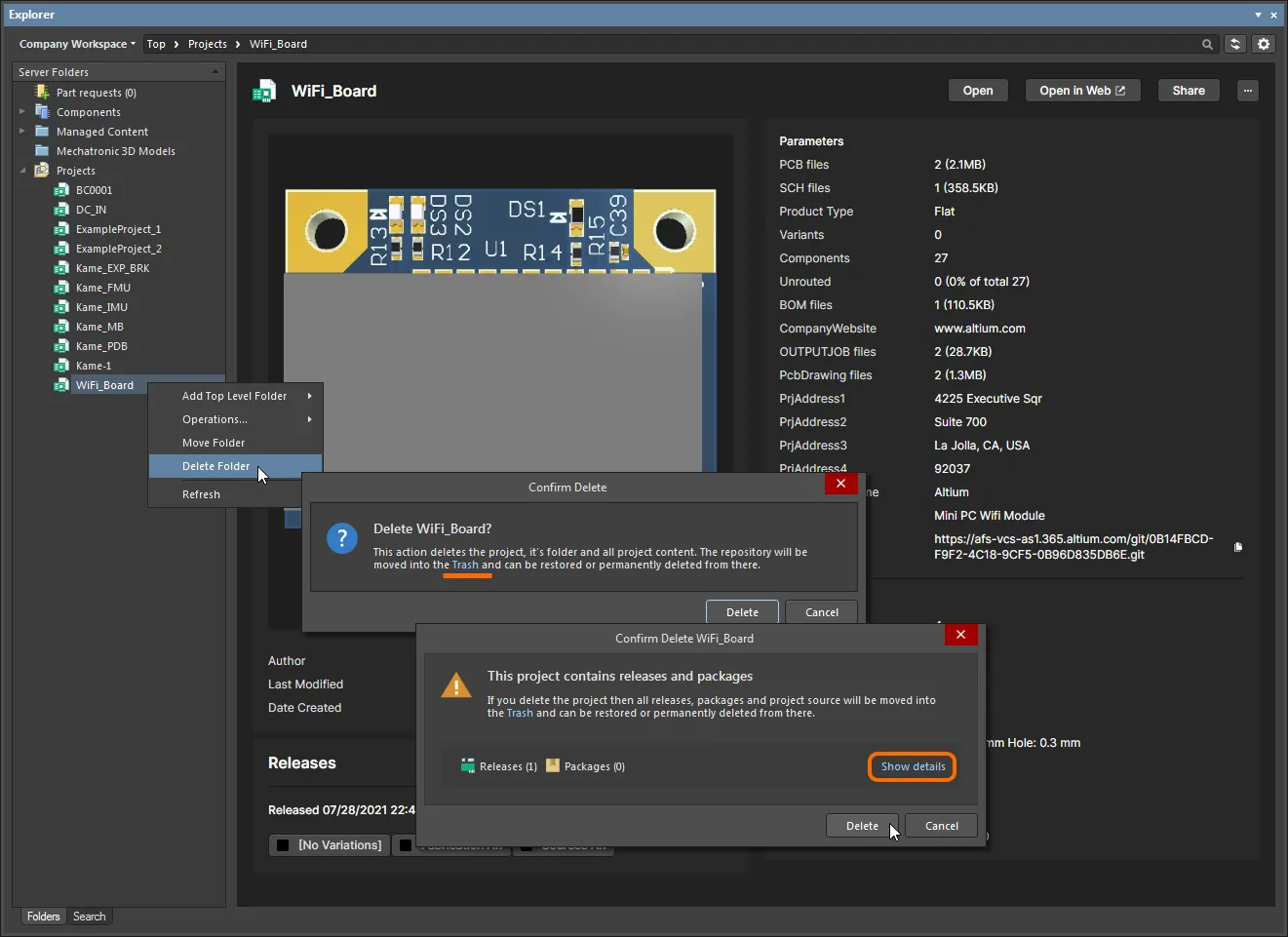1288x937 pixels.
Task: Click the Managed Content folder icon
Action: (42, 131)
